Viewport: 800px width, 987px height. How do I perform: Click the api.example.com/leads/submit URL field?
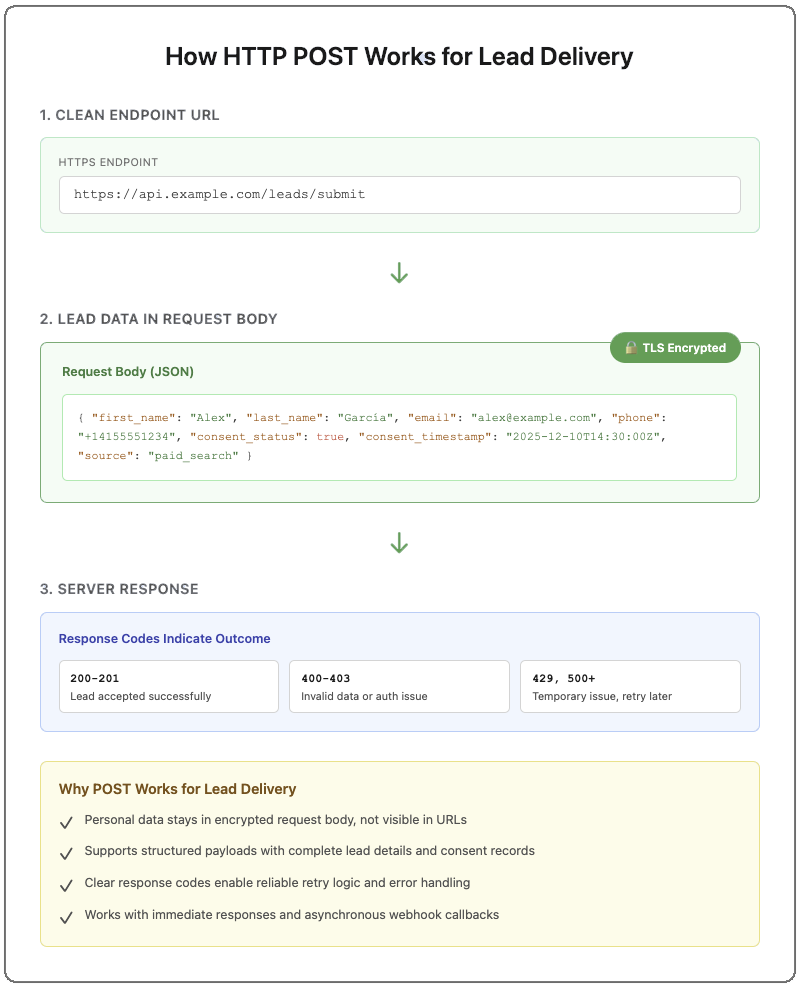coord(399,195)
